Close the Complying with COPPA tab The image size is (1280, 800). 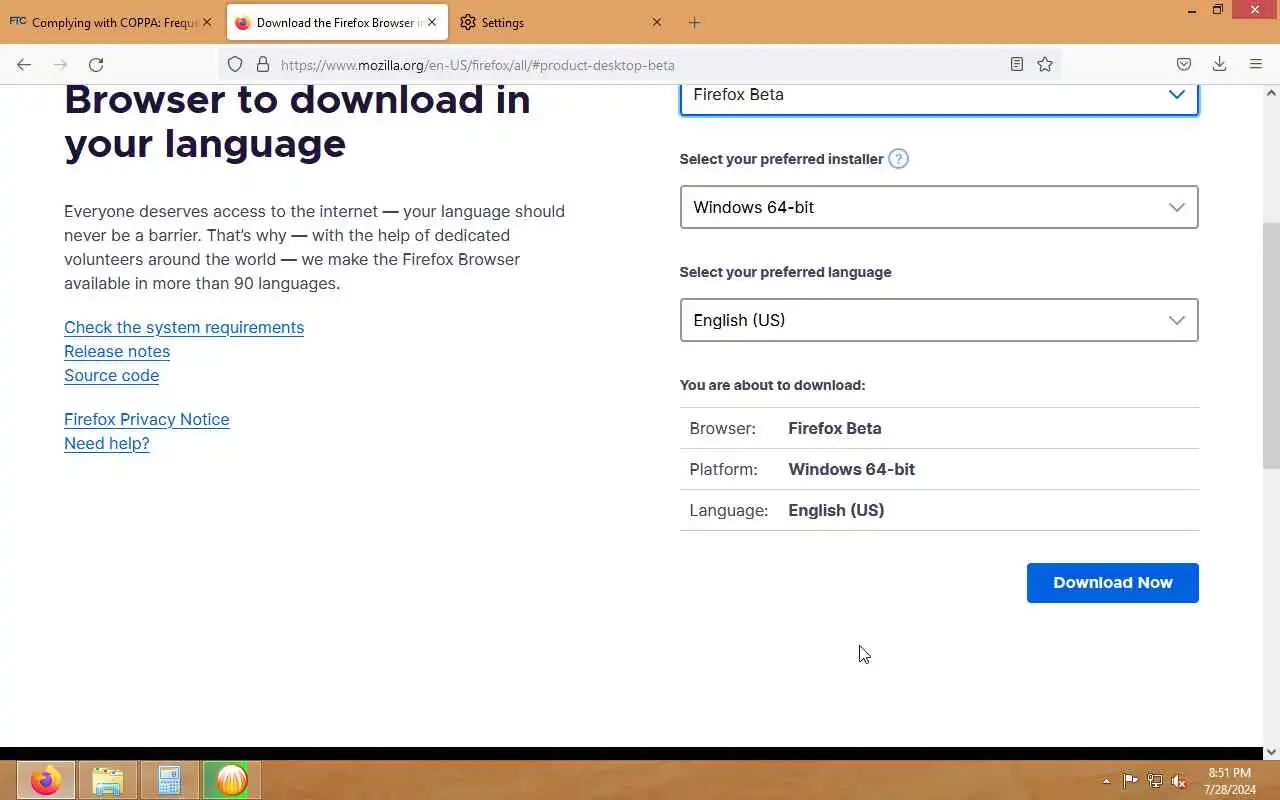(x=207, y=22)
